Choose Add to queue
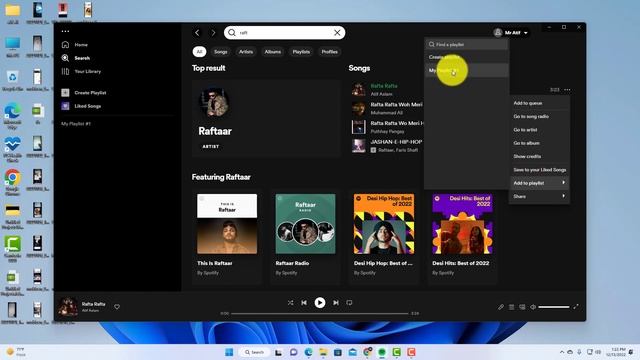 coord(539,103)
